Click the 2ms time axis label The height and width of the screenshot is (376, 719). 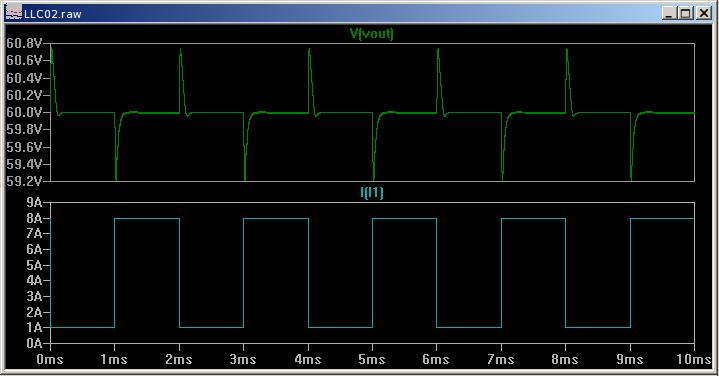tap(179, 359)
